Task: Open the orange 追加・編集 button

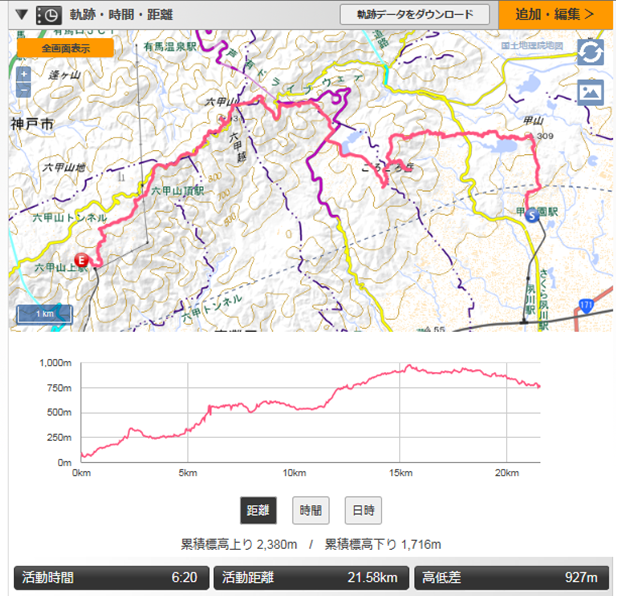Action: (x=555, y=14)
